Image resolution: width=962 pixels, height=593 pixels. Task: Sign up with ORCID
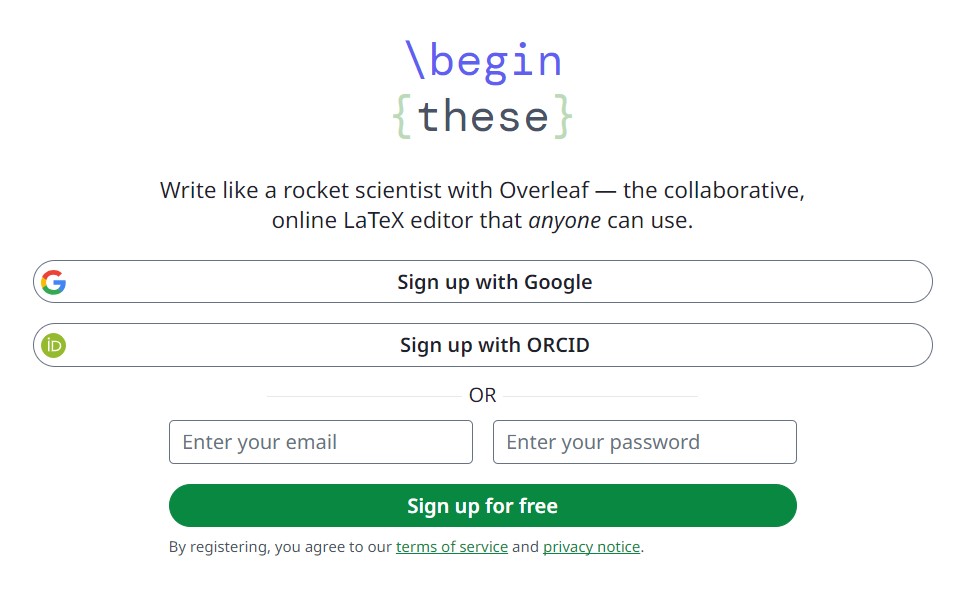483,345
